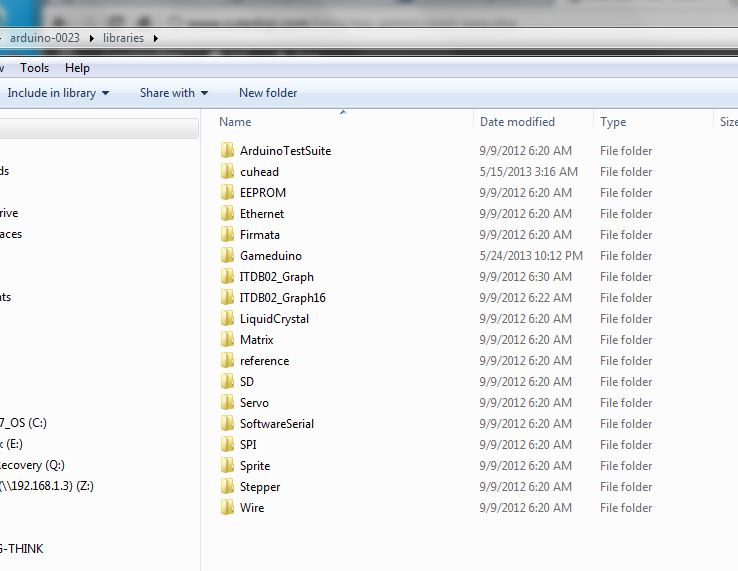Select the Stepper folder name
738x571 pixels.
coord(260,487)
